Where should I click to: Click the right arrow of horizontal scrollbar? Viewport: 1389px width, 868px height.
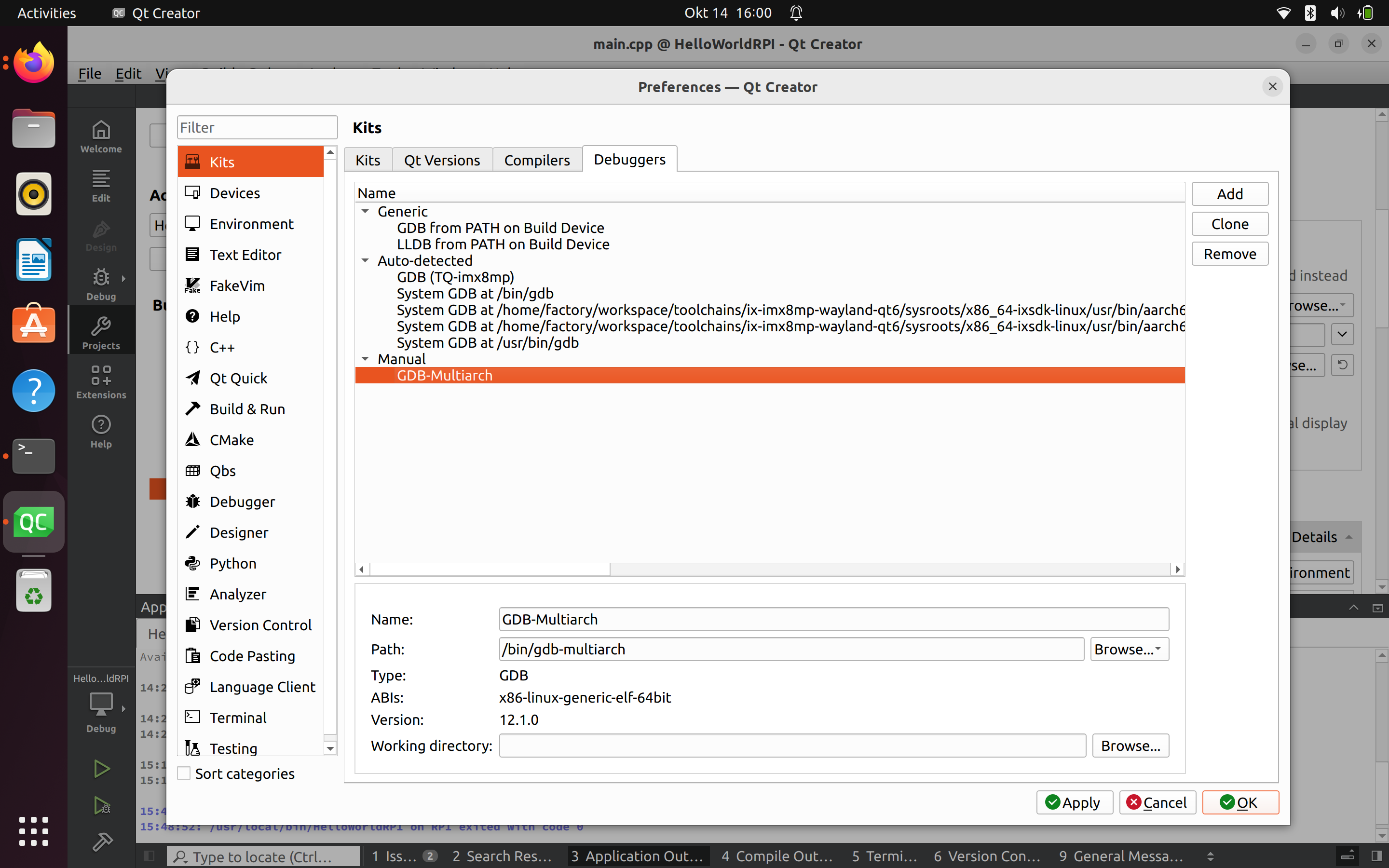(x=1178, y=569)
